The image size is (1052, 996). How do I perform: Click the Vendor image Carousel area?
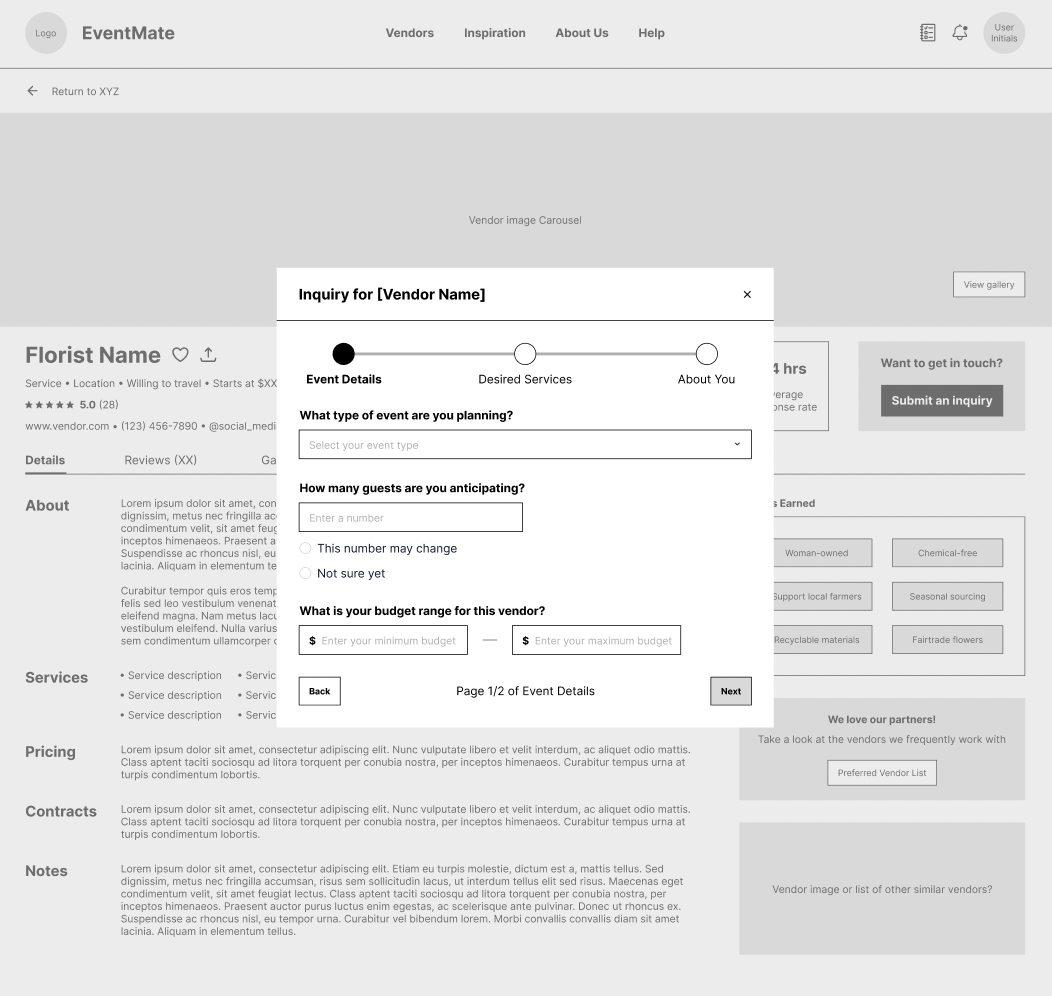coord(525,220)
